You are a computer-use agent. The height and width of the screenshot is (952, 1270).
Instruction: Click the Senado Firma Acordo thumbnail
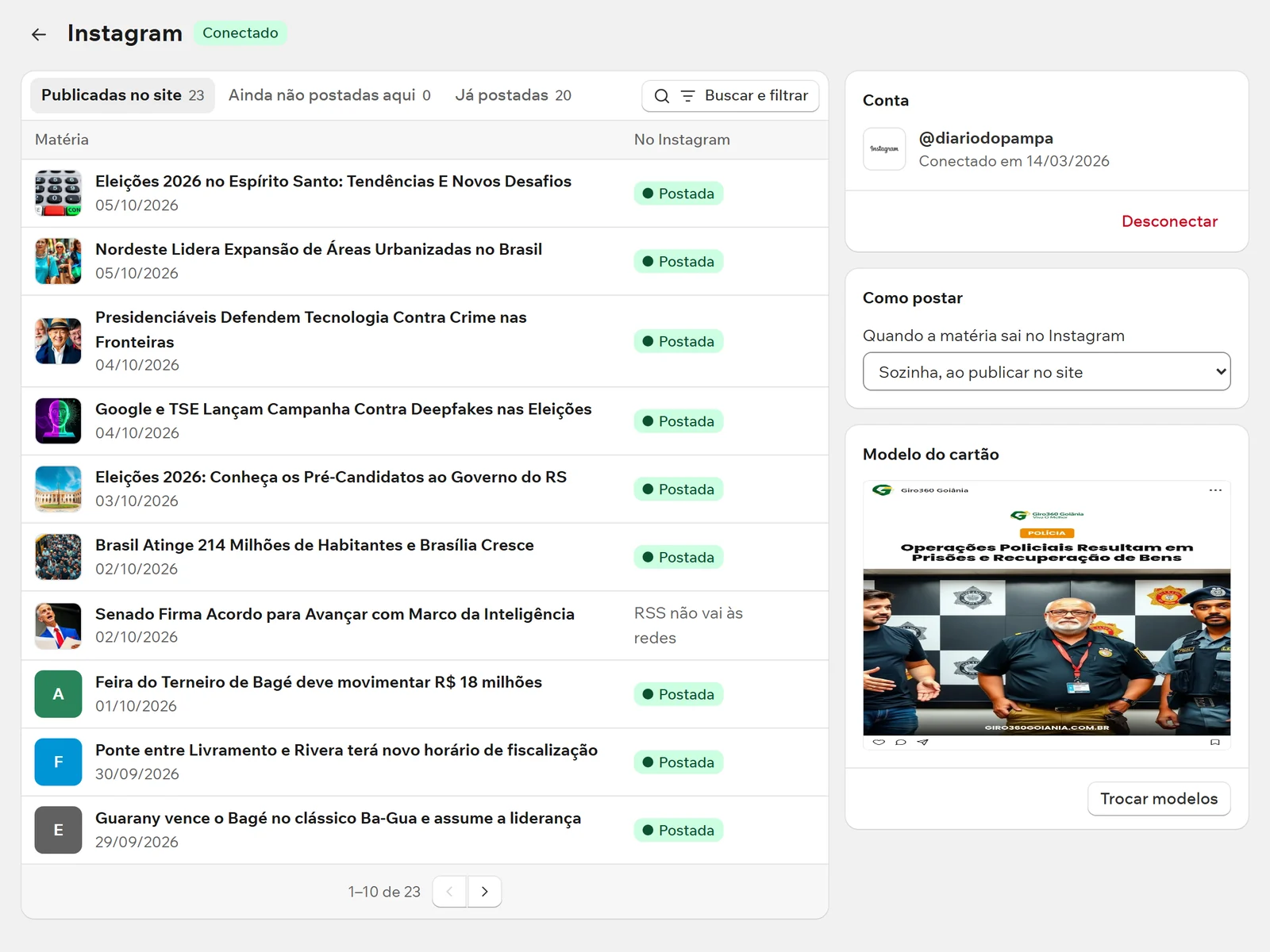pyautogui.click(x=58, y=626)
